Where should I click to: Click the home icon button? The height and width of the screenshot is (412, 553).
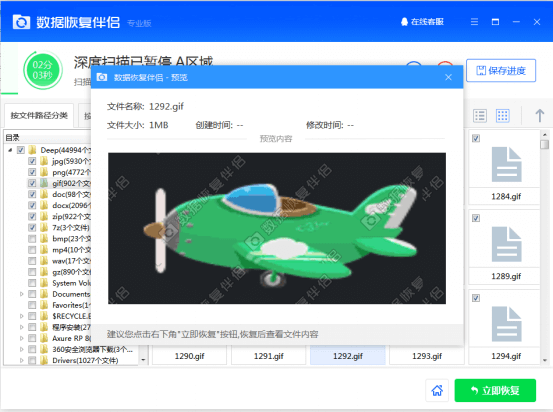click(437, 390)
